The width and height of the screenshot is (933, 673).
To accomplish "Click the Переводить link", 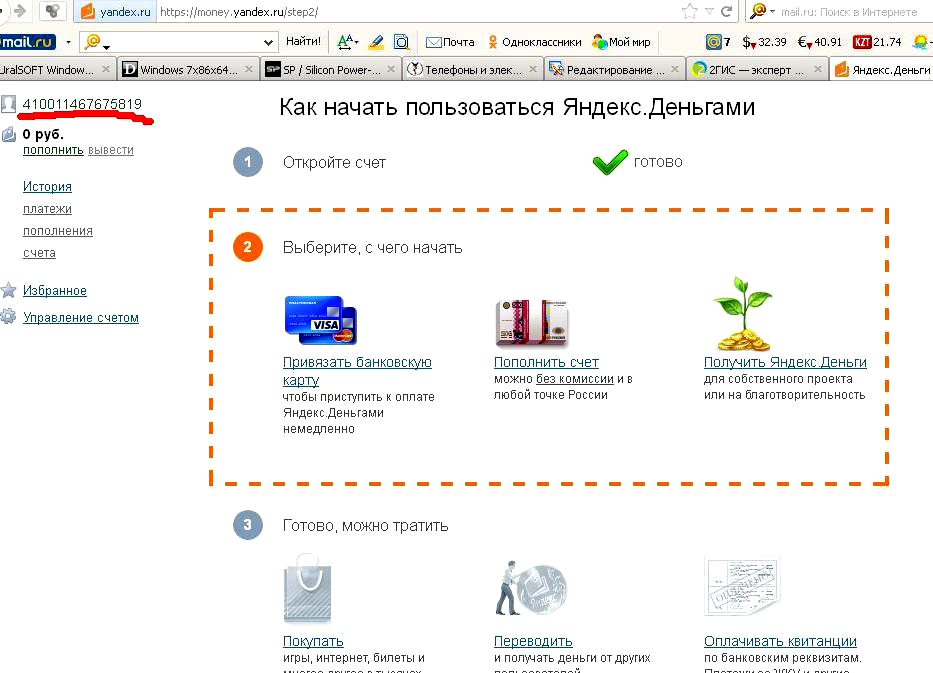I will coord(533,641).
